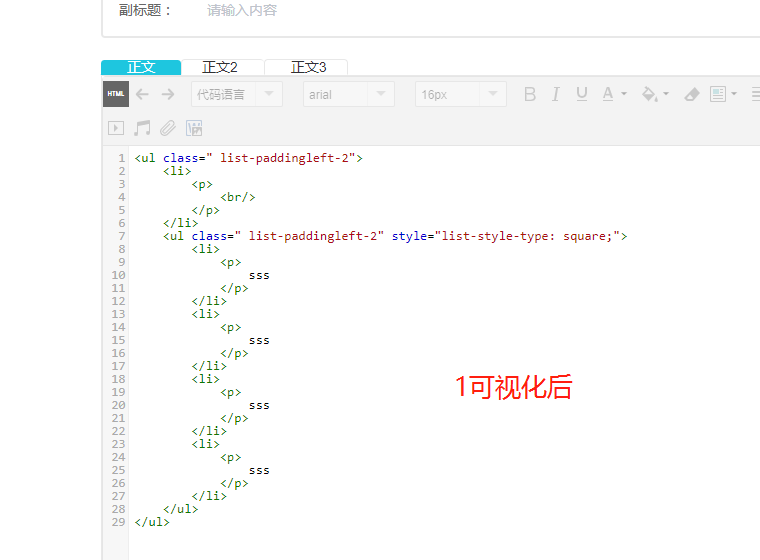Insert attachment with the paperclip icon
This screenshot has width=760, height=560.
coord(168,128)
